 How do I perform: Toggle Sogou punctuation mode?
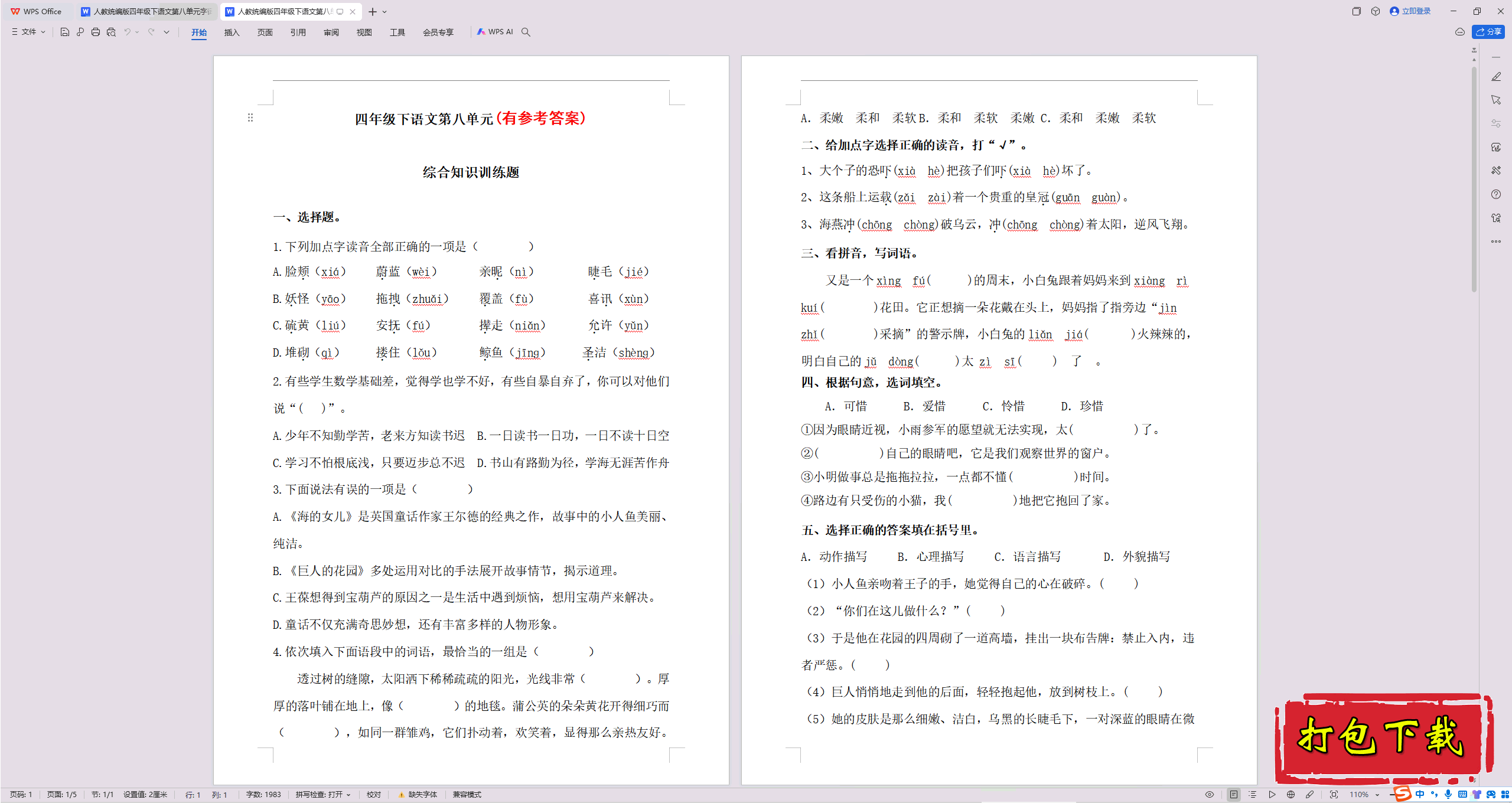click(1434, 794)
